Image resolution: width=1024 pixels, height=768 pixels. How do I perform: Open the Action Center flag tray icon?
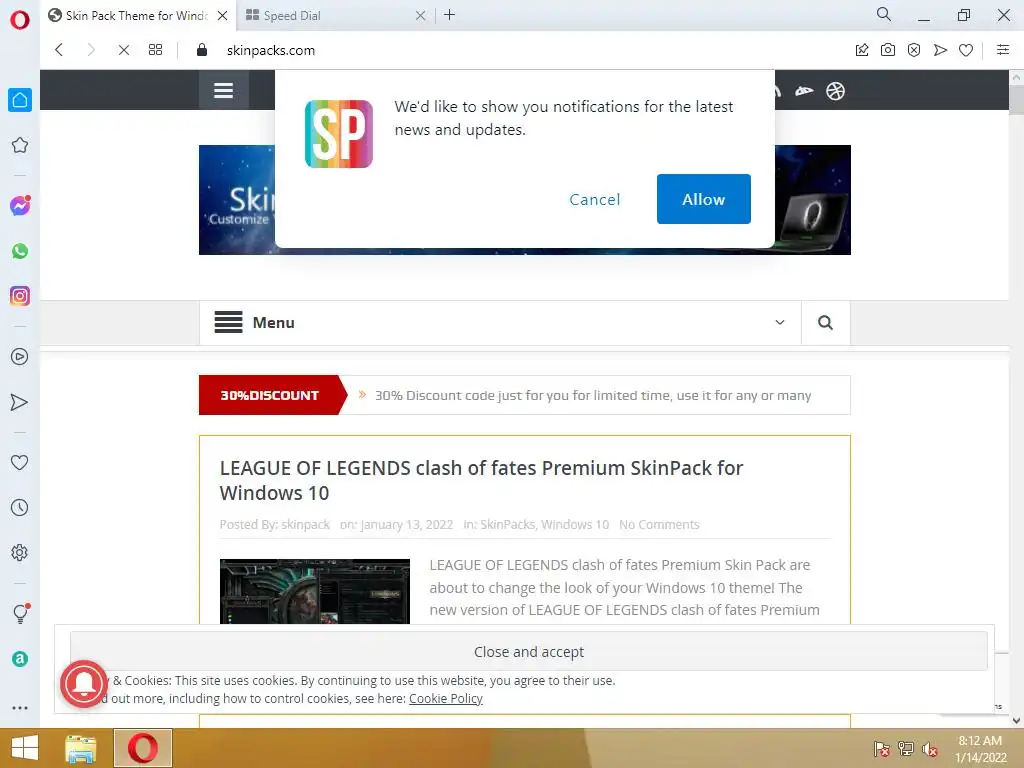(882, 749)
